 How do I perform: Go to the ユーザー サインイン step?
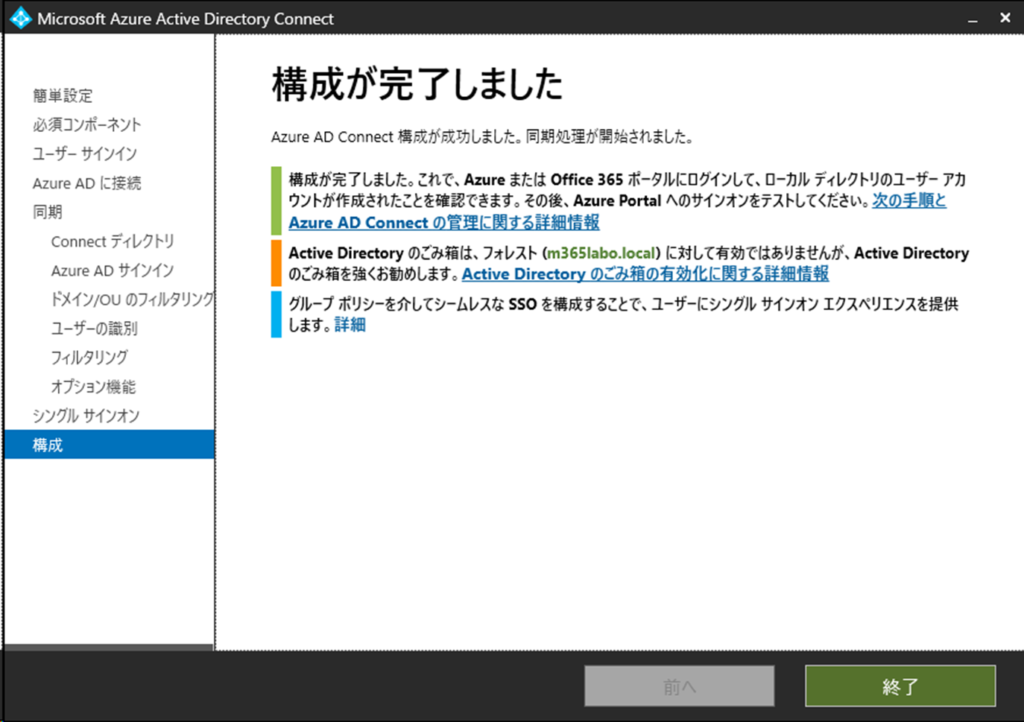point(85,154)
